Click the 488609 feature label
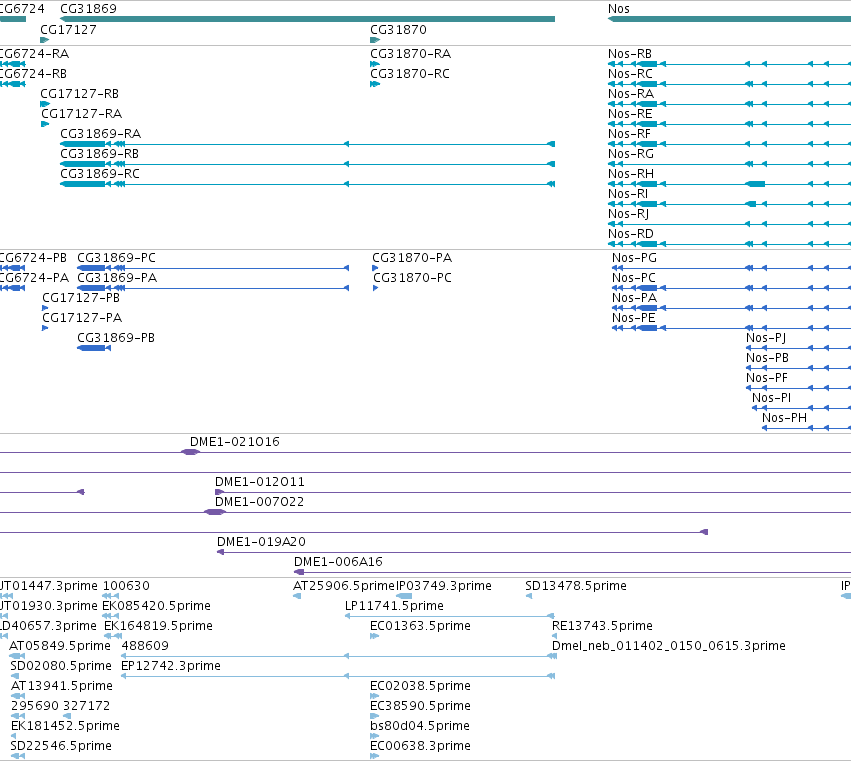This screenshot has width=851, height=761. click(145, 646)
